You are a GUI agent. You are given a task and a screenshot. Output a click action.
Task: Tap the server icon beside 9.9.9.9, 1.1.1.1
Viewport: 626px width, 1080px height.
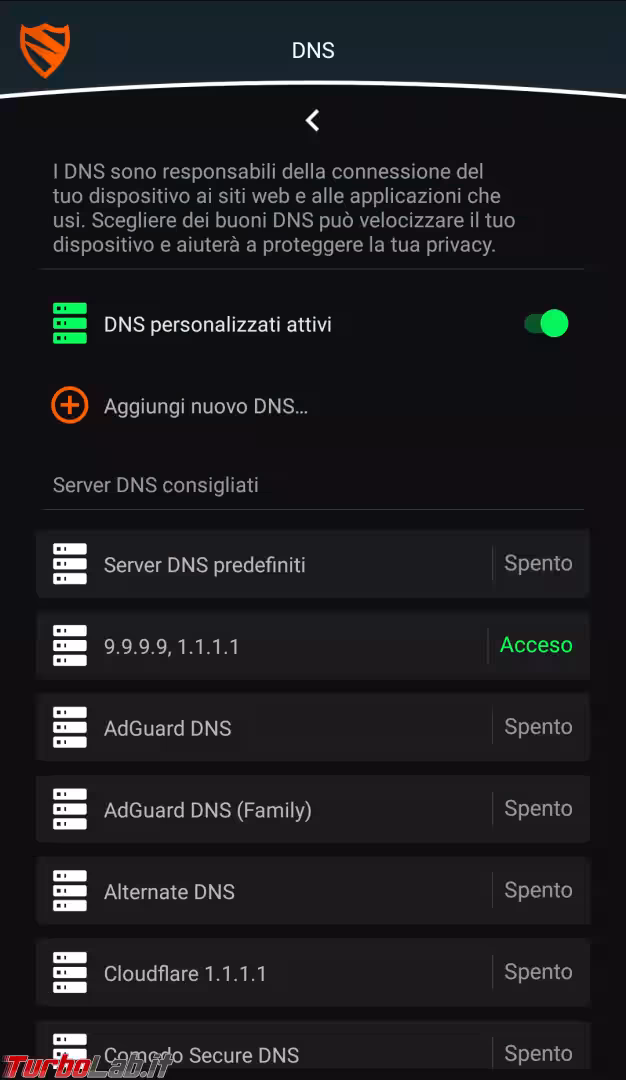tap(69, 645)
